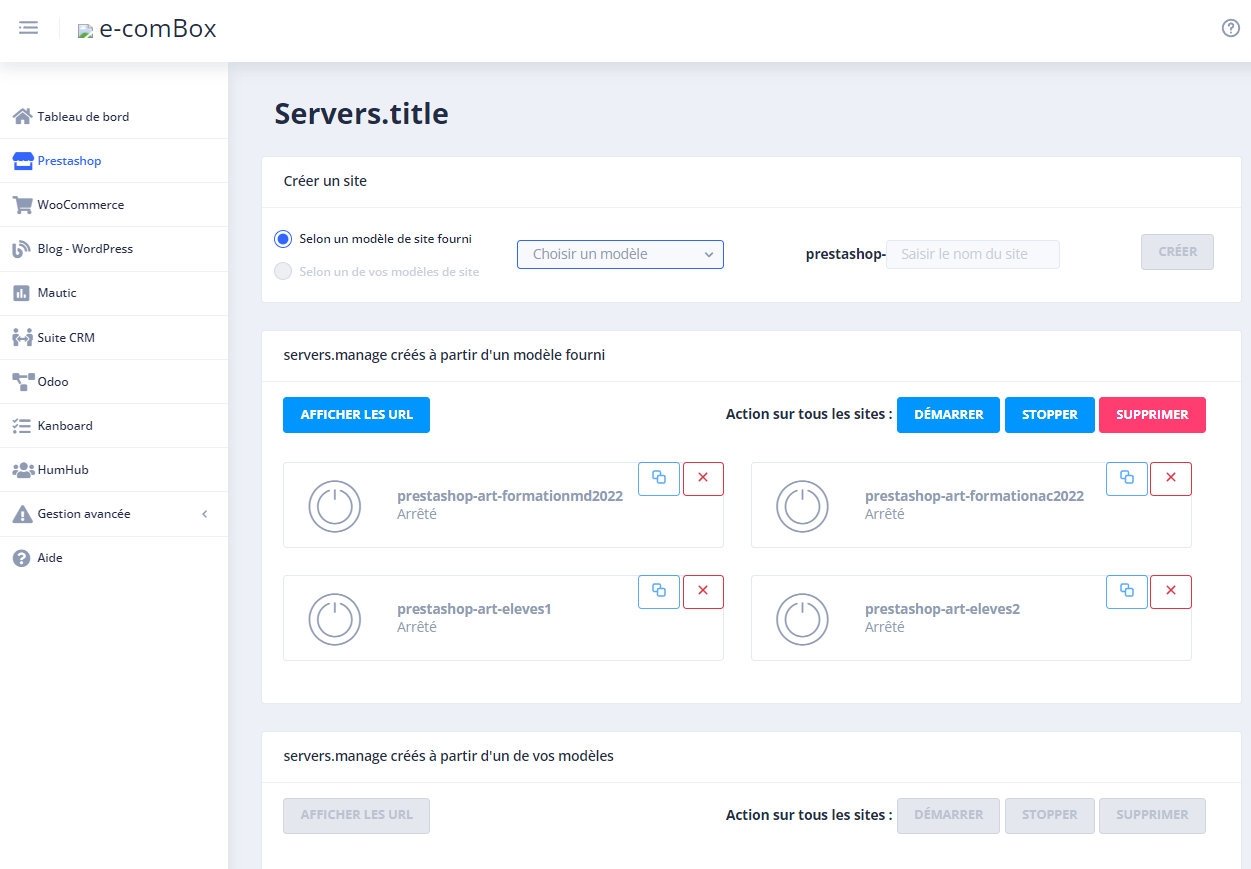Screen dimensions: 1251x869
Task: Open WooCommerce in the sidebar
Action: pyautogui.click(x=81, y=205)
